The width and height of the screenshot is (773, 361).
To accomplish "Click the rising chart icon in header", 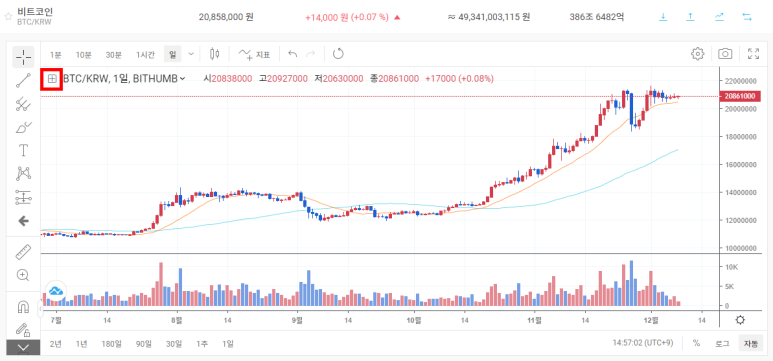I will (x=719, y=17).
